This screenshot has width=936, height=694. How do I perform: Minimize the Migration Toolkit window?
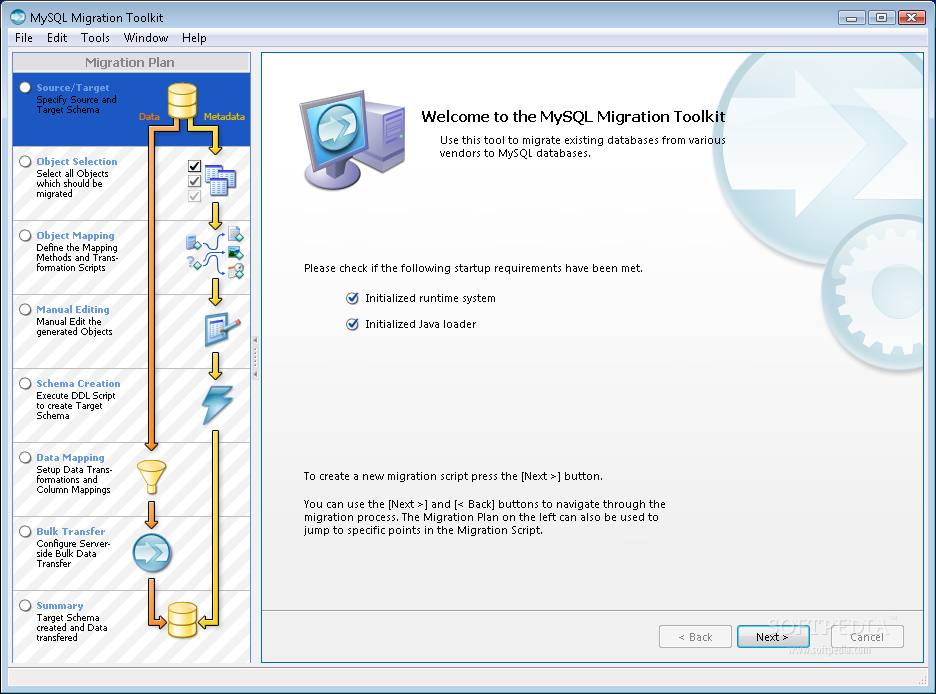click(852, 17)
